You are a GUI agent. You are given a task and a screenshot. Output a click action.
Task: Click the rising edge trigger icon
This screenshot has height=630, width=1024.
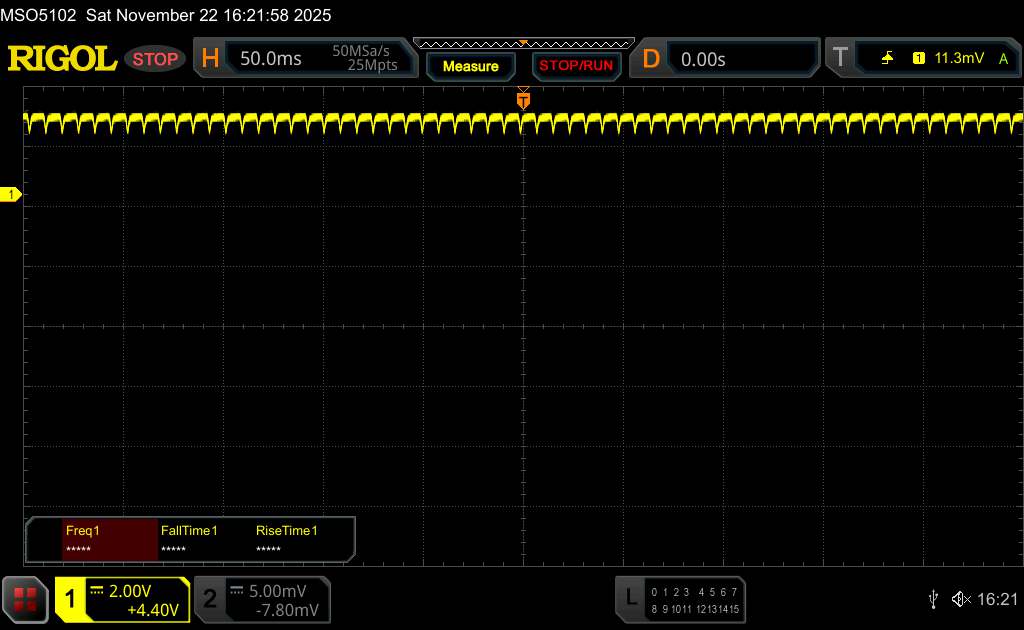(887, 59)
